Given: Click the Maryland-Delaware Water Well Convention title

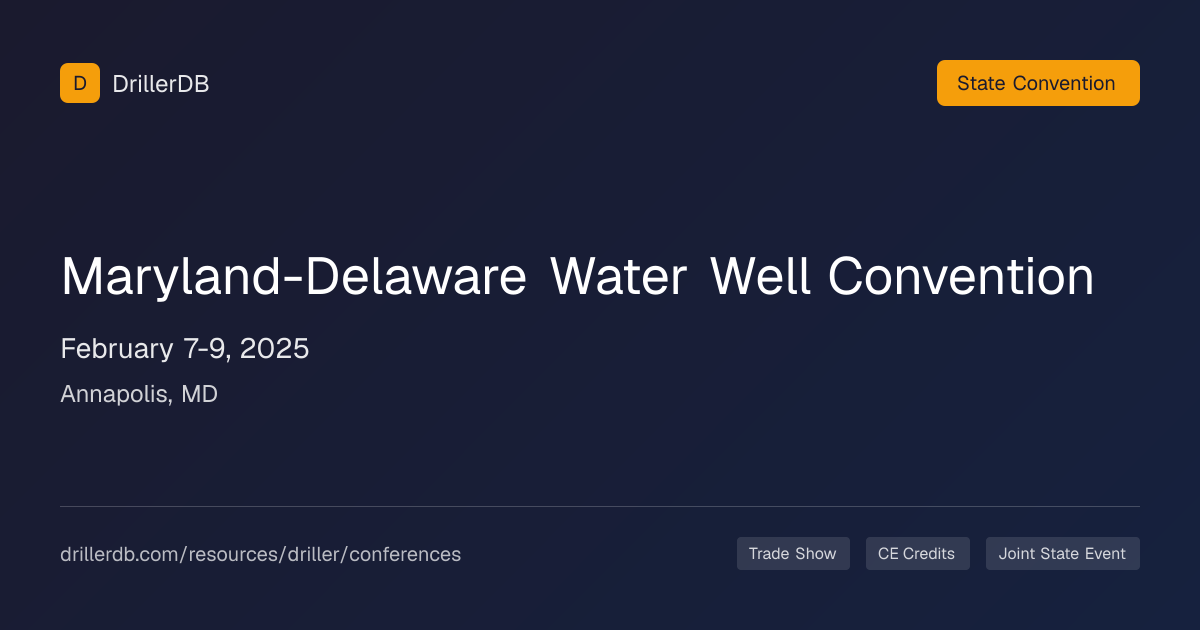Looking at the screenshot, I should pos(577,277).
